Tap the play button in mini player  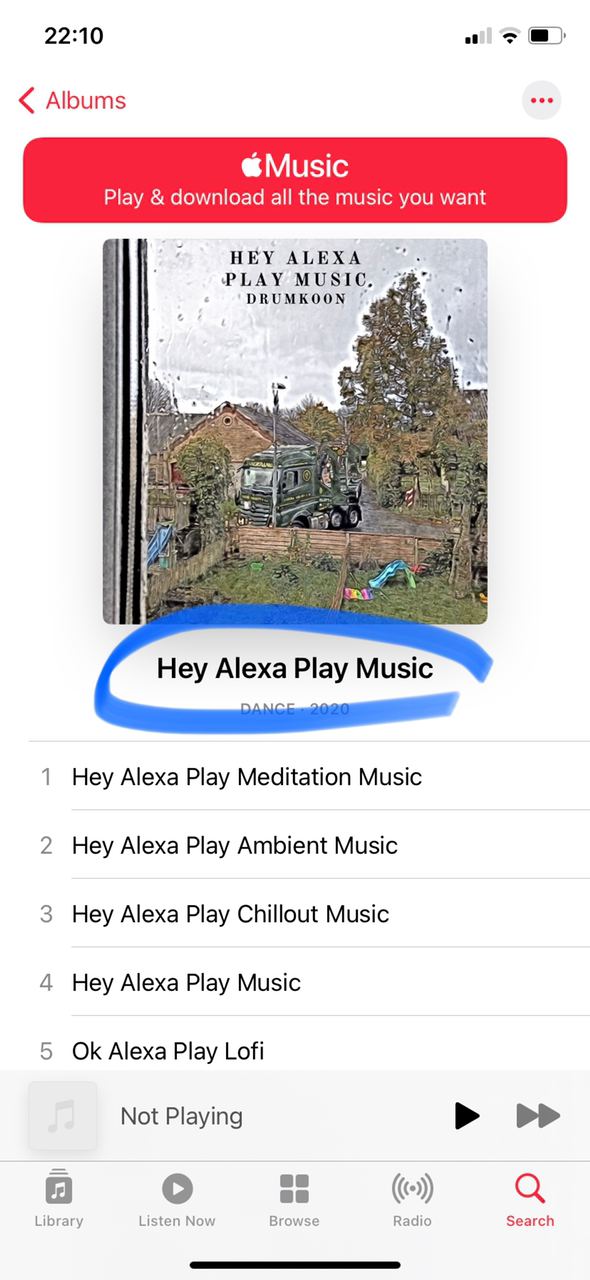point(466,1116)
